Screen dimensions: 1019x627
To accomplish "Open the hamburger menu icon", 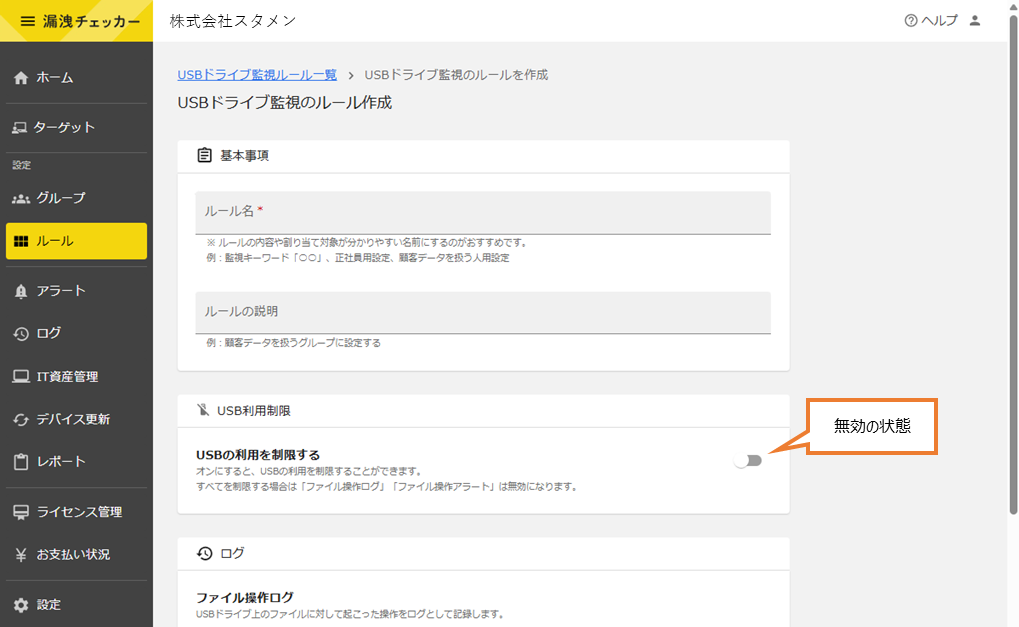I will point(27,21).
